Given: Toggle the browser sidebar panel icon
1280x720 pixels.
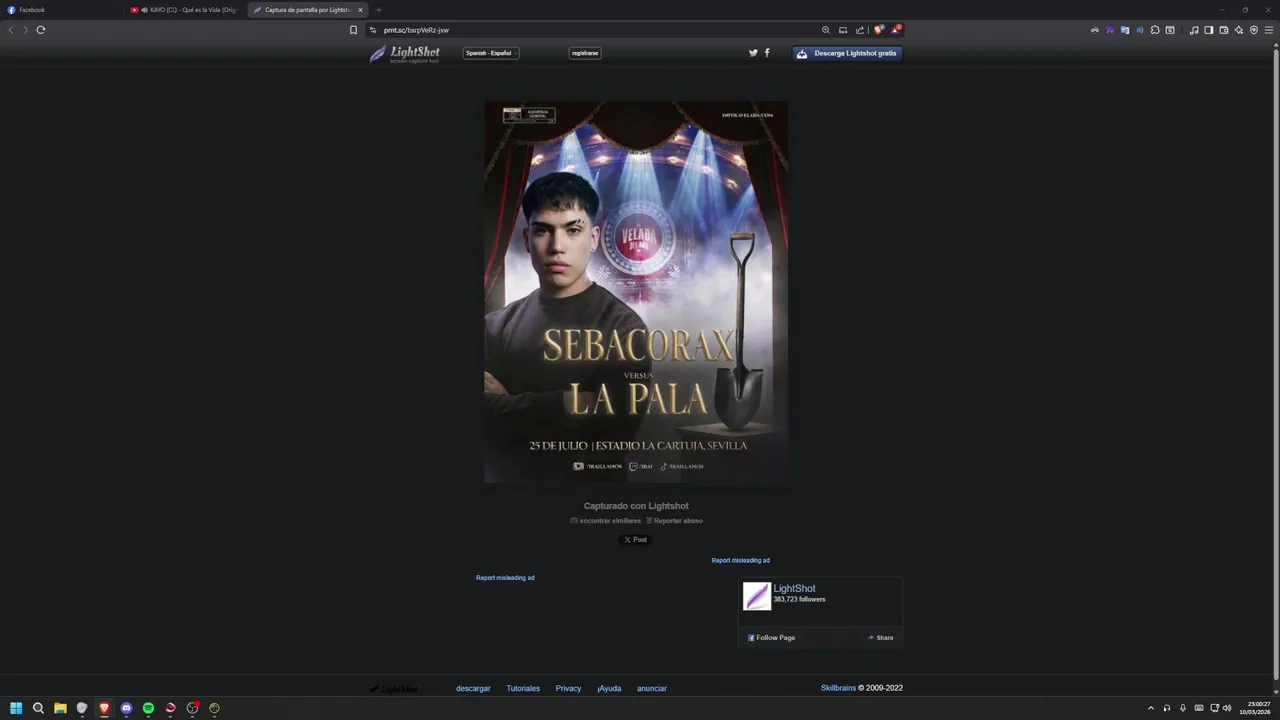Looking at the screenshot, I should (1209, 30).
